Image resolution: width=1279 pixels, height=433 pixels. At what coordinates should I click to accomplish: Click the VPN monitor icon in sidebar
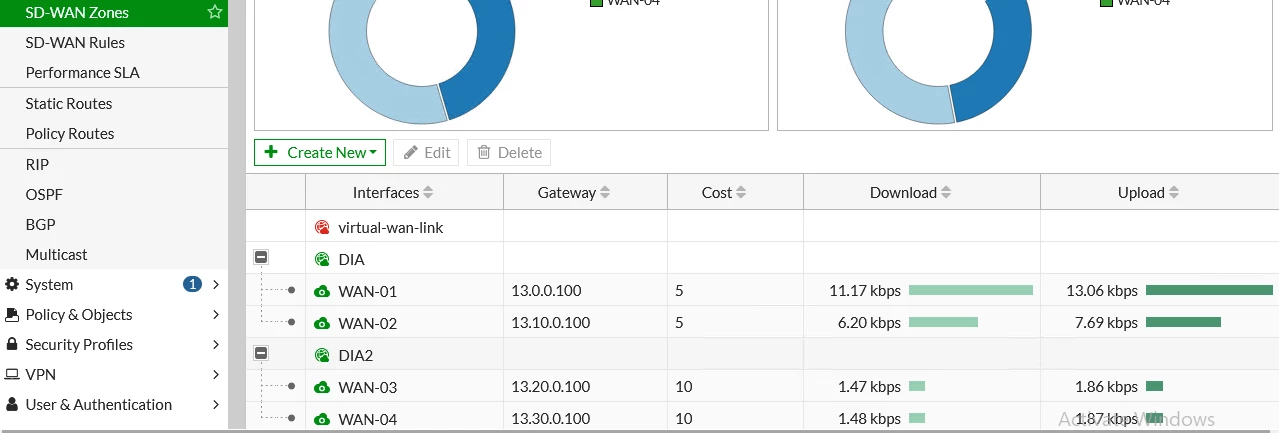pos(12,375)
